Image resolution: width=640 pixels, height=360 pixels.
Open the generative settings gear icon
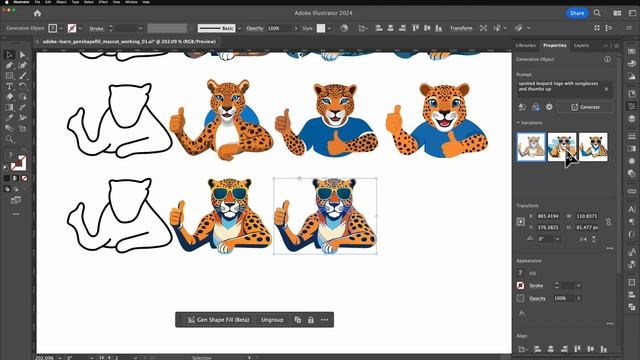pos(549,107)
